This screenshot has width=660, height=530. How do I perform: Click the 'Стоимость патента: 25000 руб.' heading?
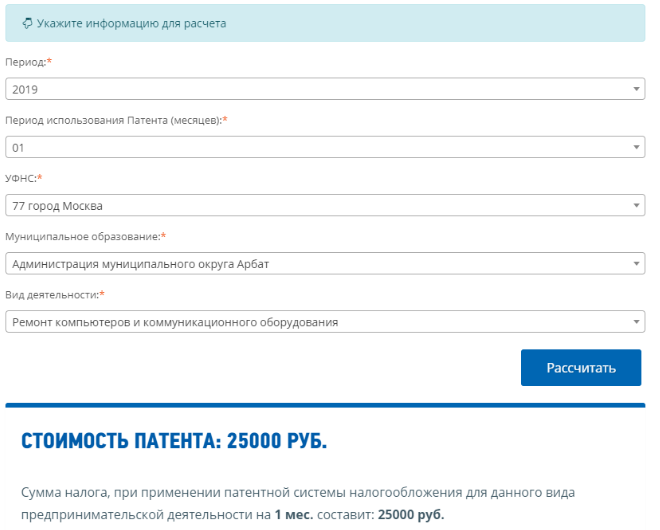pos(174,441)
